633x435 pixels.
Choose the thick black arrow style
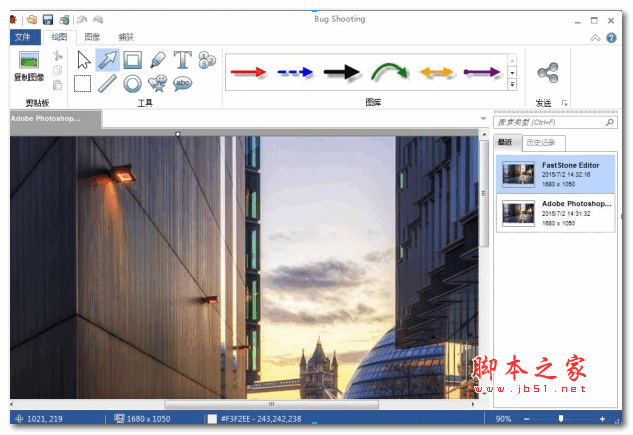click(342, 72)
